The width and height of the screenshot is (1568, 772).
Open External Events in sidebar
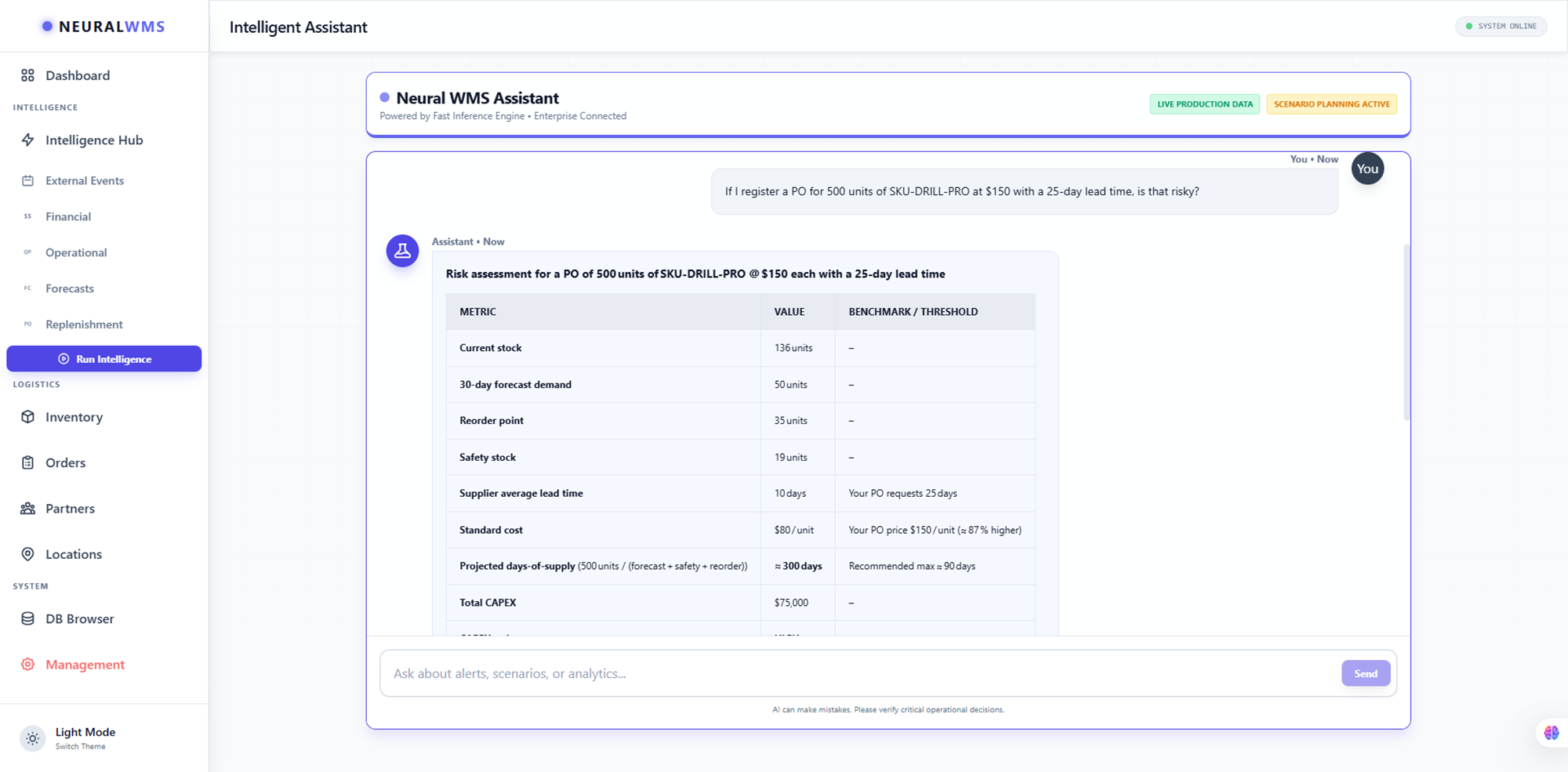(x=85, y=180)
